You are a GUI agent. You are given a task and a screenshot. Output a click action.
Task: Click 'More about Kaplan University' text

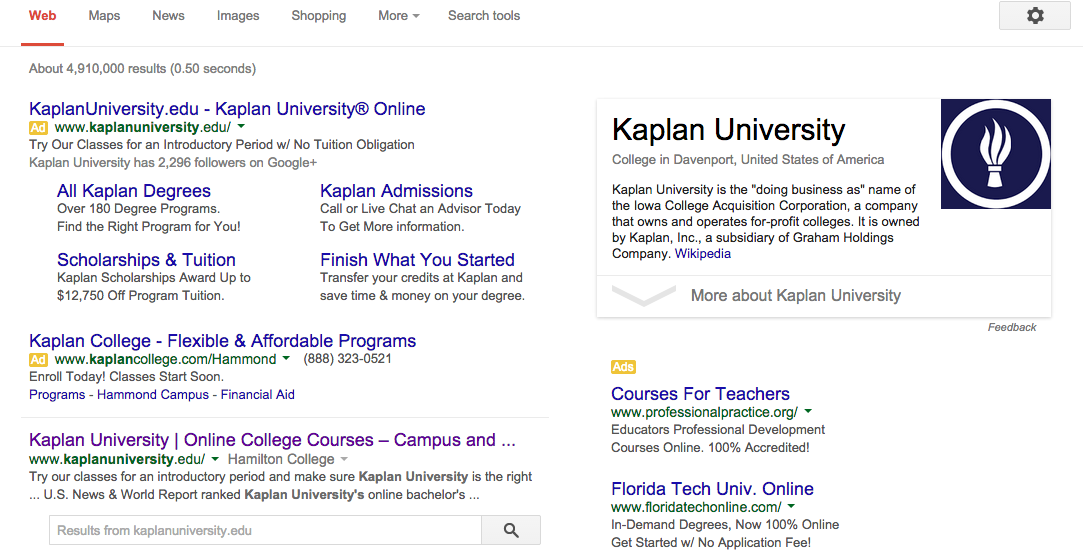click(796, 295)
